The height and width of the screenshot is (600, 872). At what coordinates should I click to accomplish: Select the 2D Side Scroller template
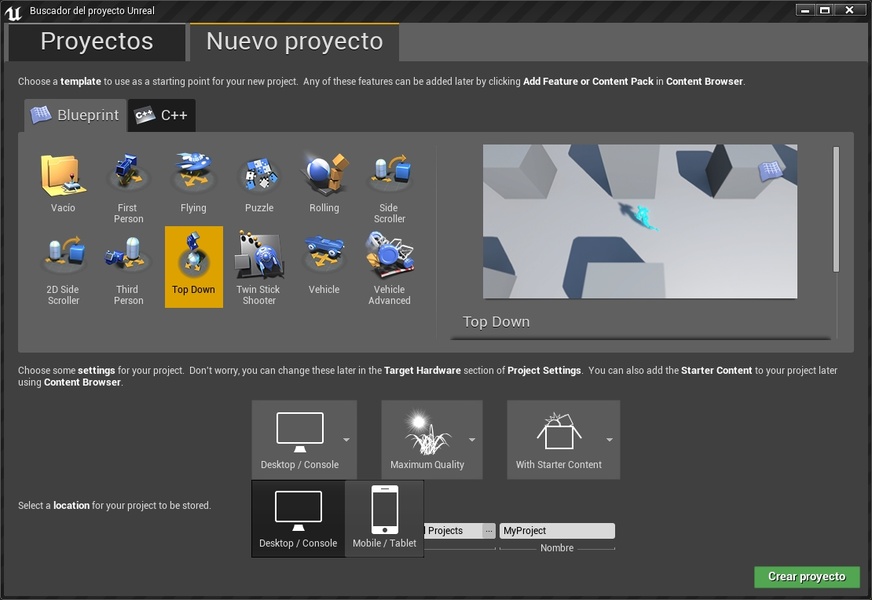click(63, 267)
